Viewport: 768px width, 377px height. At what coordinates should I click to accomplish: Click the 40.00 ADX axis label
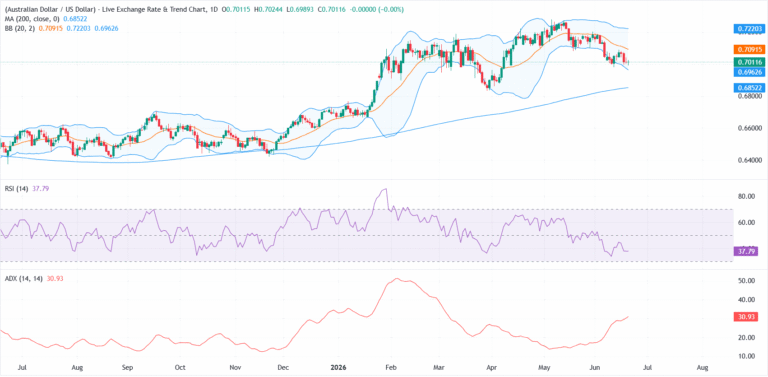coord(746,300)
